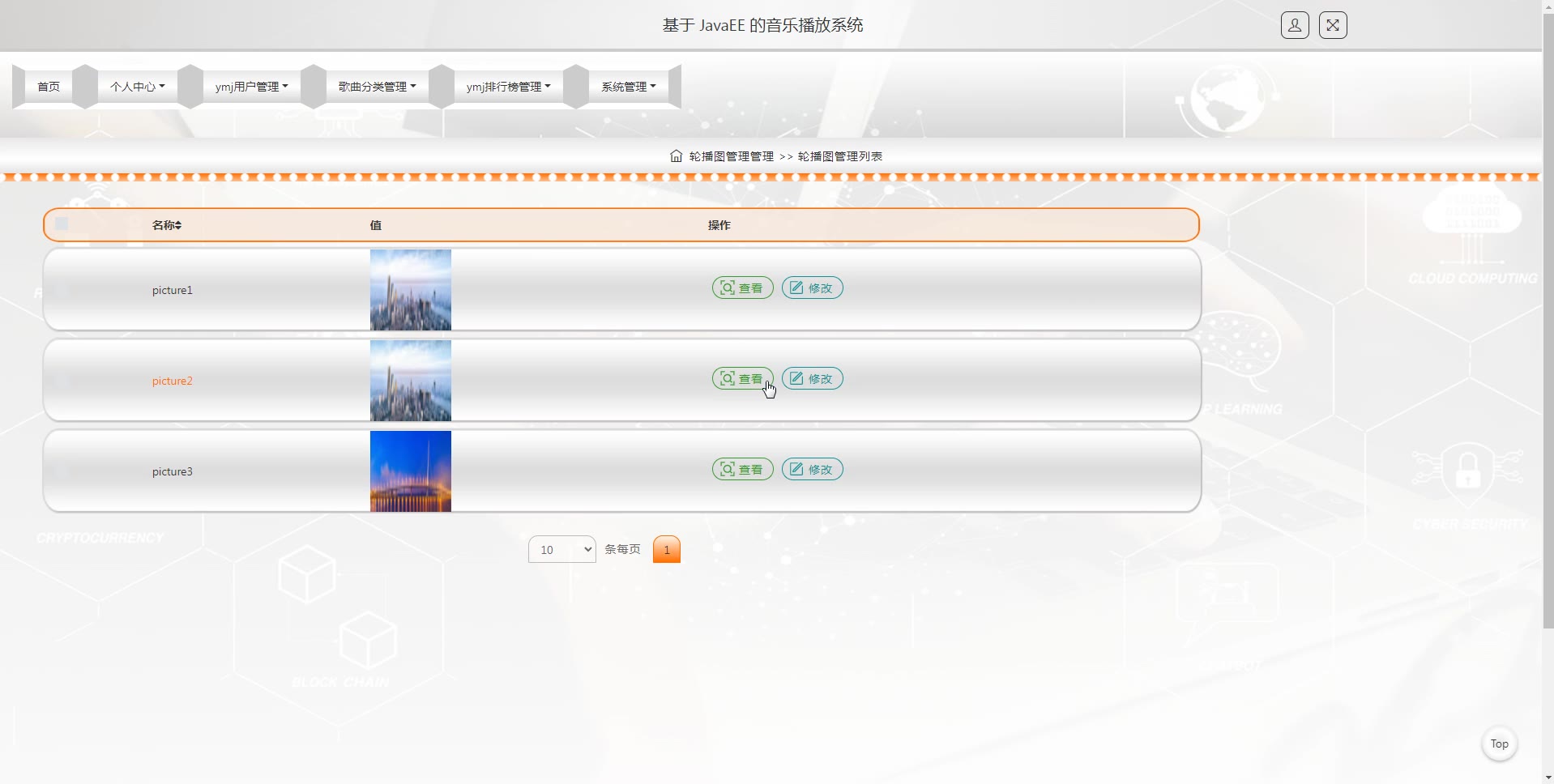Toggle the select-all checkbox in table header
This screenshot has width=1554, height=784.
pyautogui.click(x=62, y=224)
